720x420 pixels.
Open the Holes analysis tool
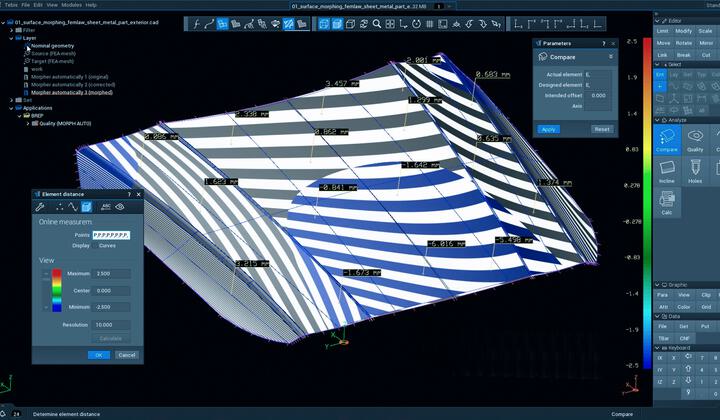695,171
